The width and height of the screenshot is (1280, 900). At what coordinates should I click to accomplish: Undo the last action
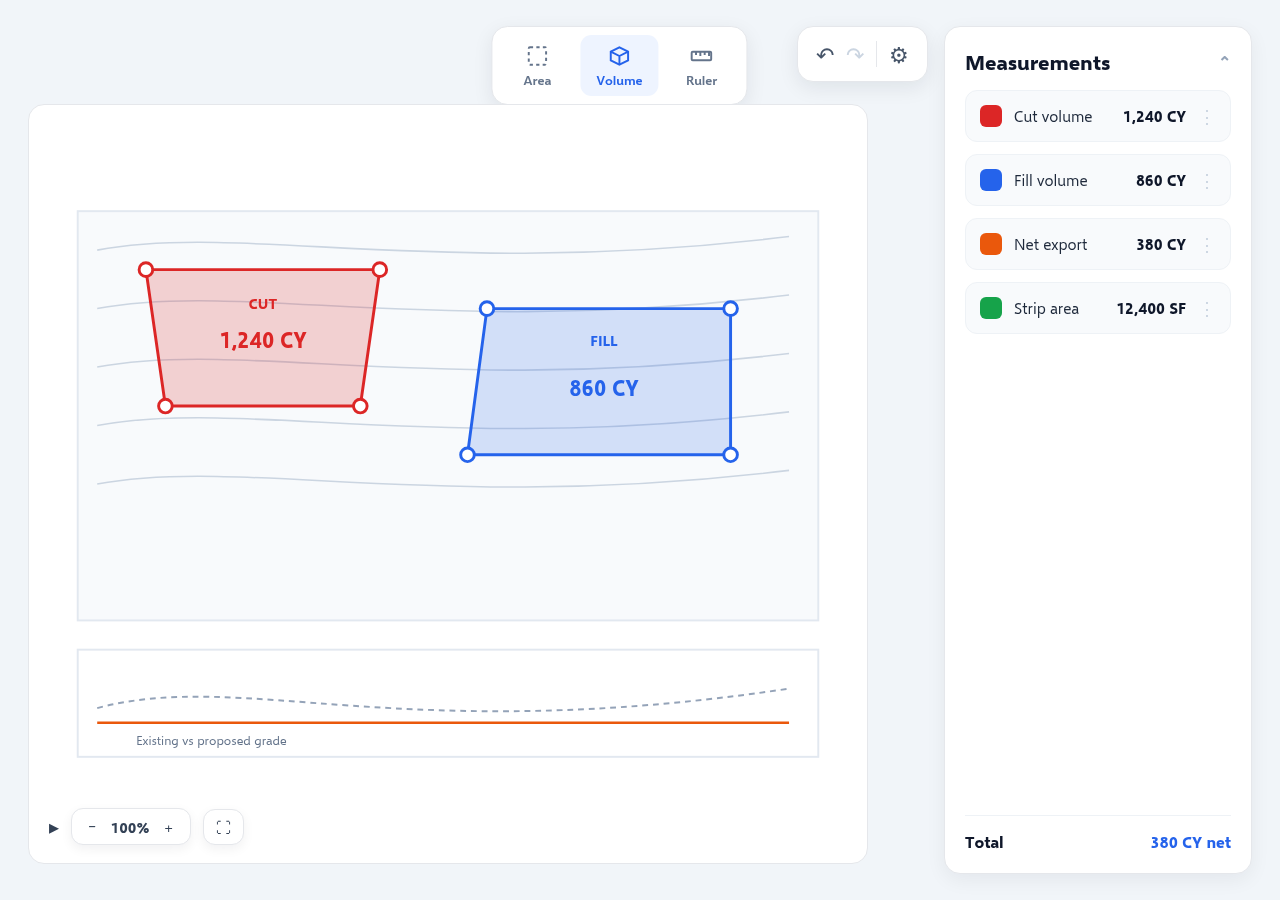click(825, 55)
